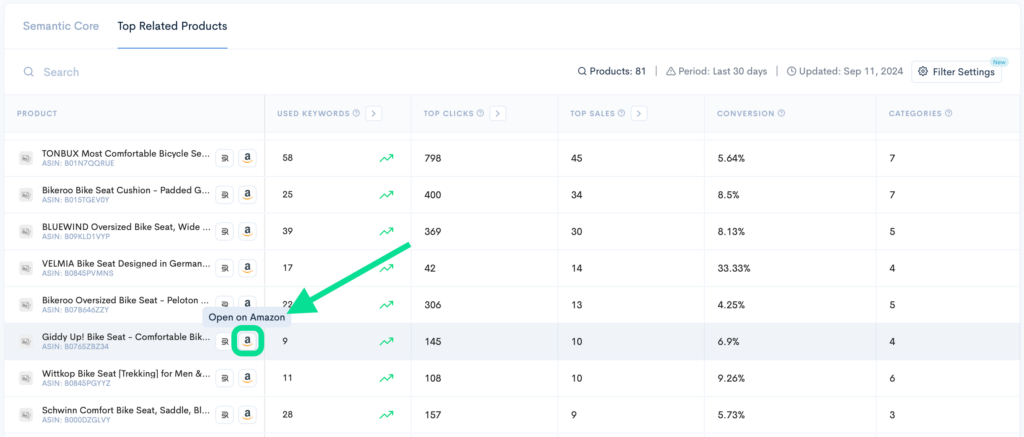Click the PRODUCT column header
The image size is (1024, 437).
coord(37,114)
